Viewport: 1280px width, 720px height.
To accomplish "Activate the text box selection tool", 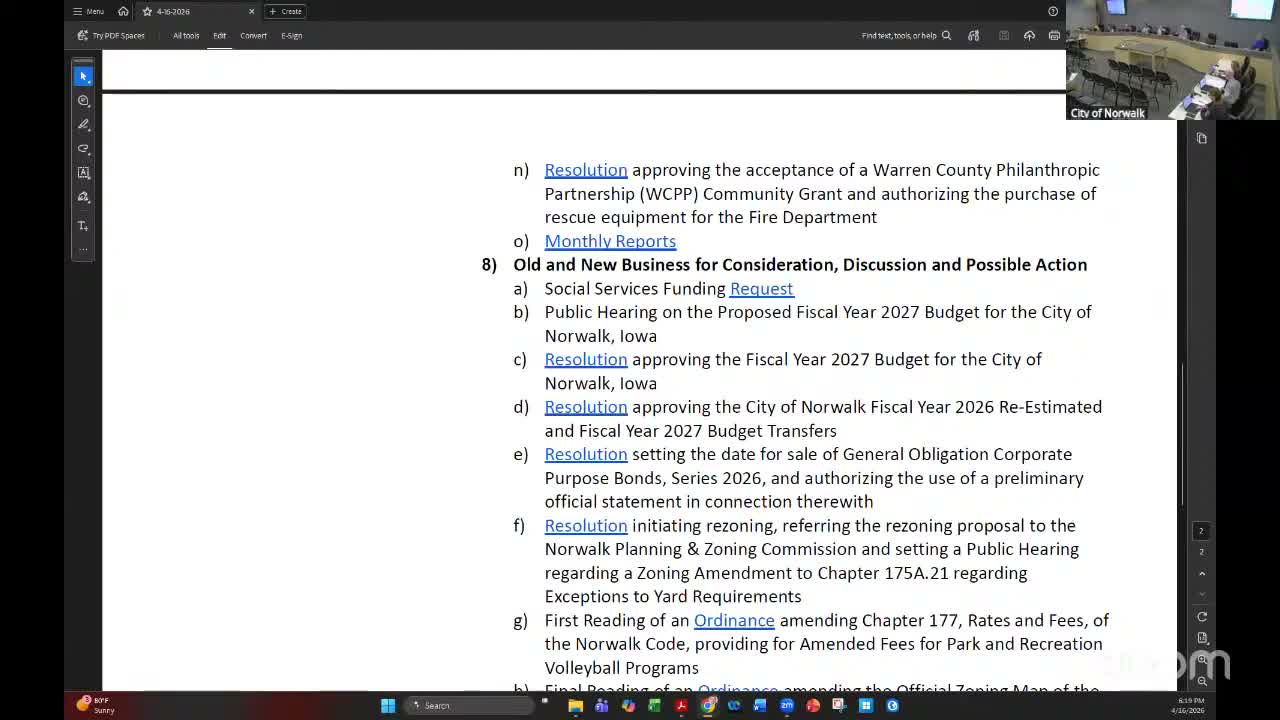I will click(x=83, y=172).
